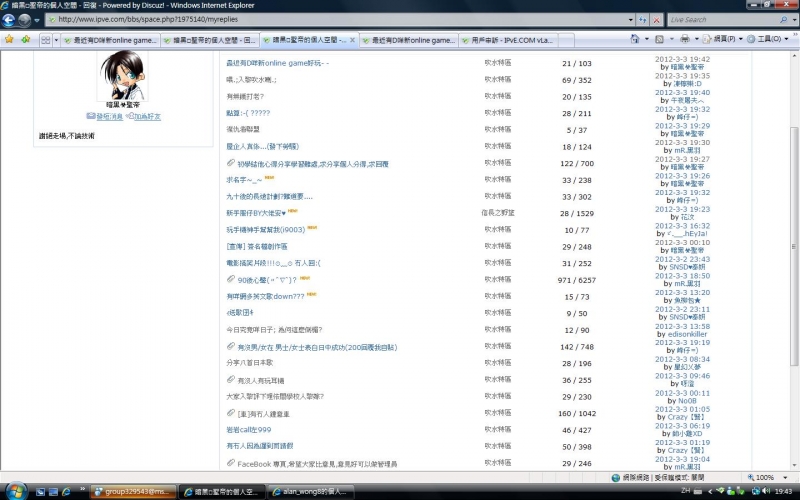Click reply count text 160 / 1042

(x=577, y=413)
